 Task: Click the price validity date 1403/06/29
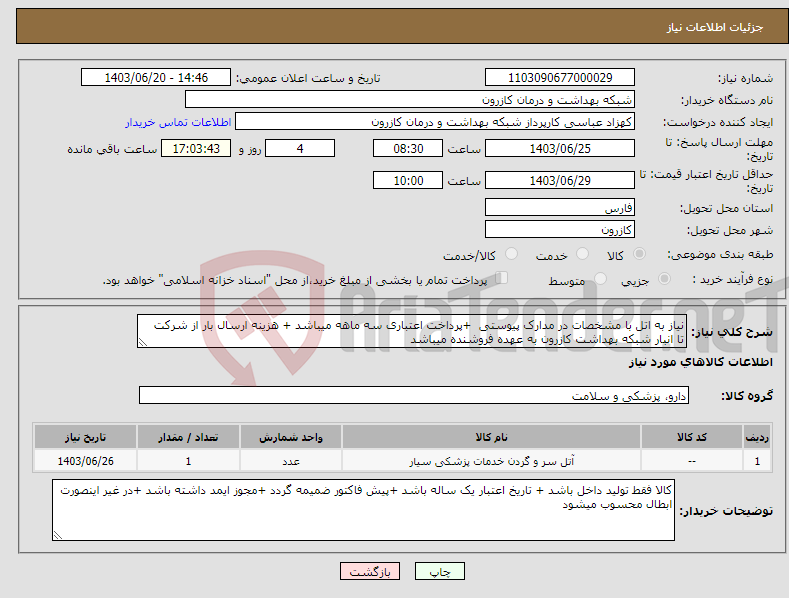tap(560, 180)
